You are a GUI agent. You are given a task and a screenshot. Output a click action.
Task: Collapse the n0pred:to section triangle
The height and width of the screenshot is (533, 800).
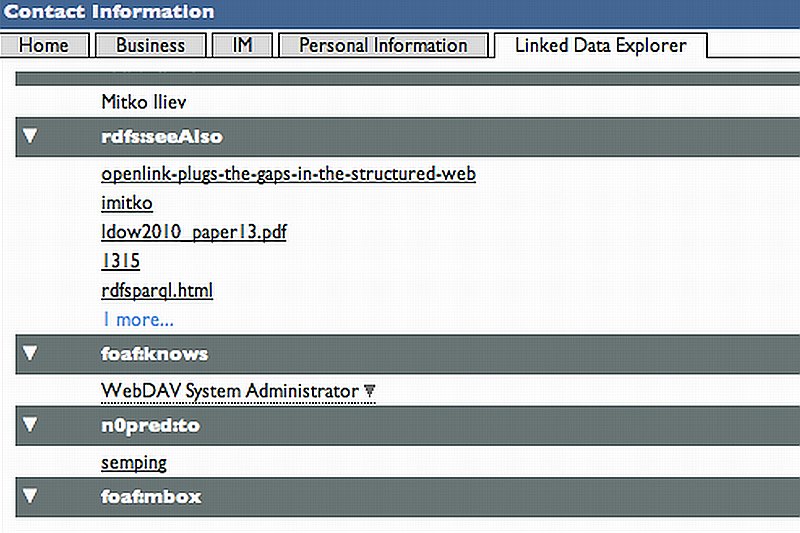click(x=30, y=425)
